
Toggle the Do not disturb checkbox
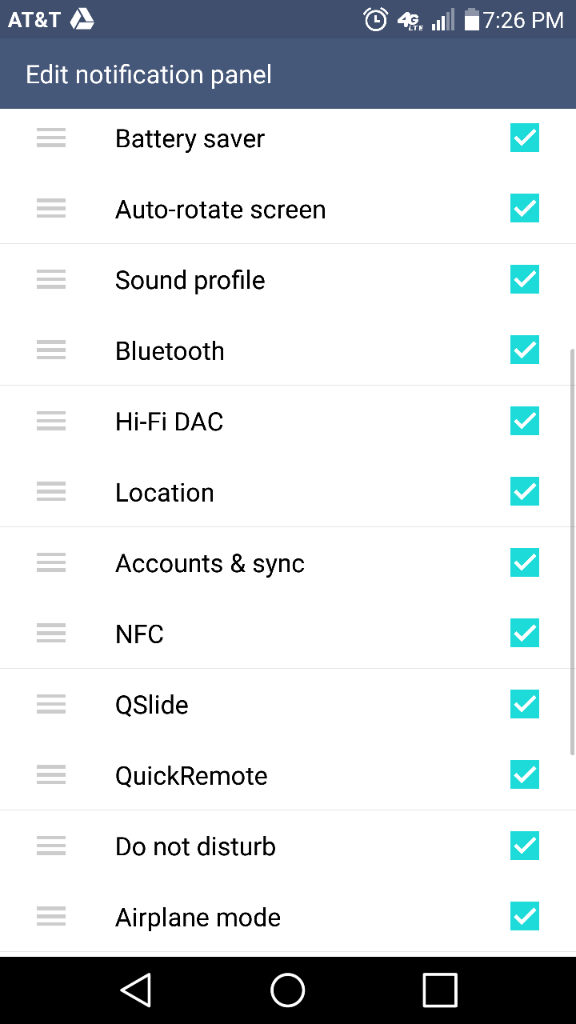[x=524, y=846]
